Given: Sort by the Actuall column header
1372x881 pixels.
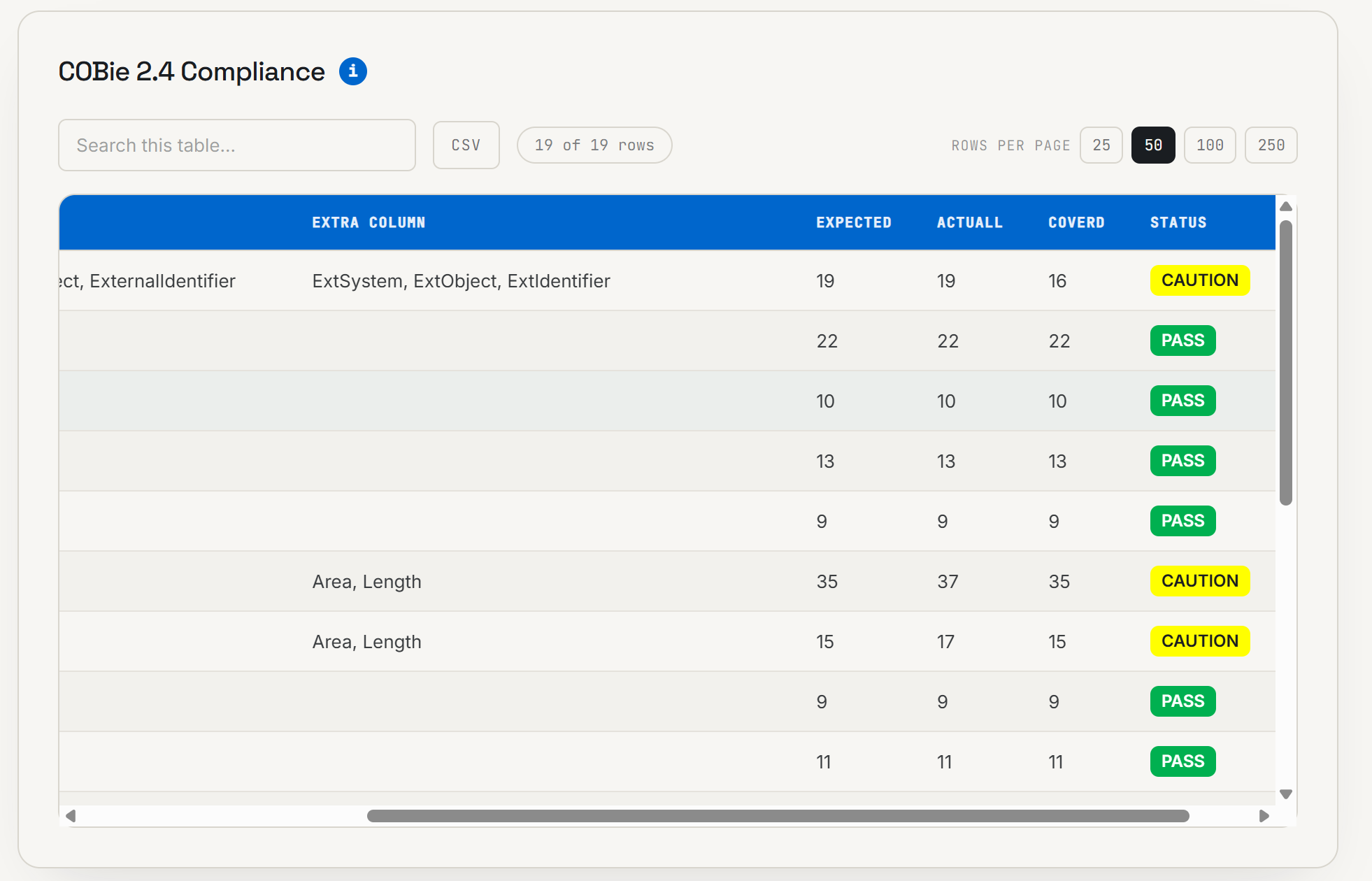Looking at the screenshot, I should 970,222.
